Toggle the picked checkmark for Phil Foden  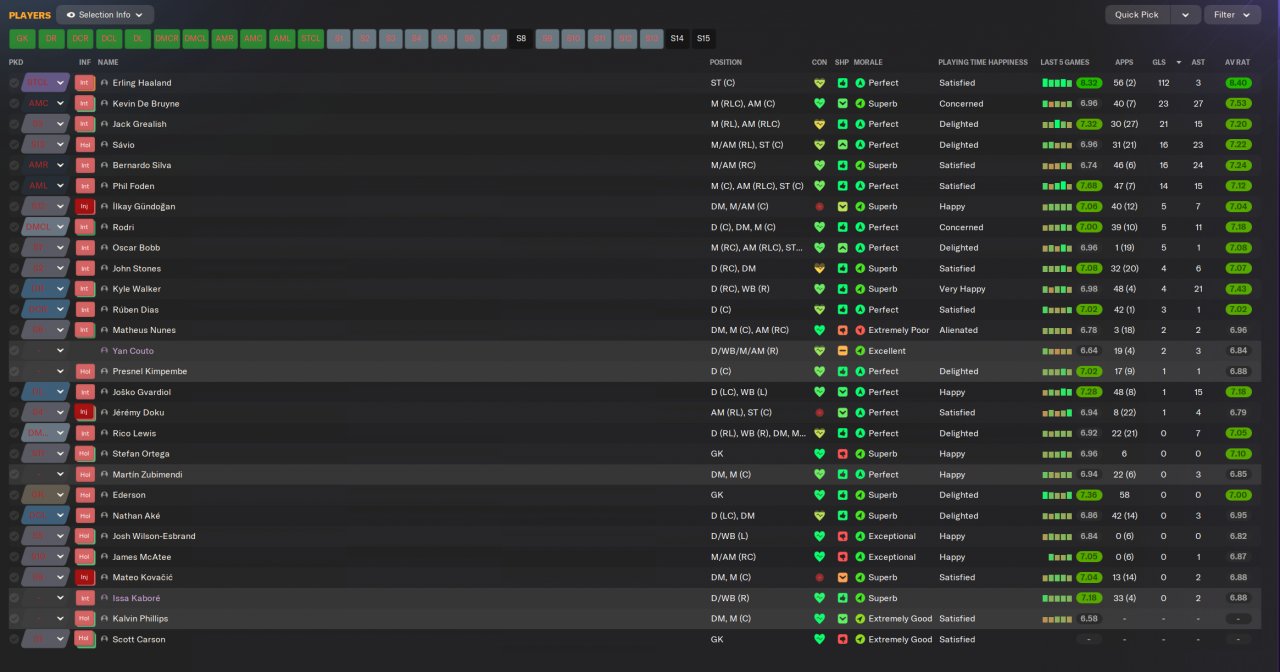(14, 186)
